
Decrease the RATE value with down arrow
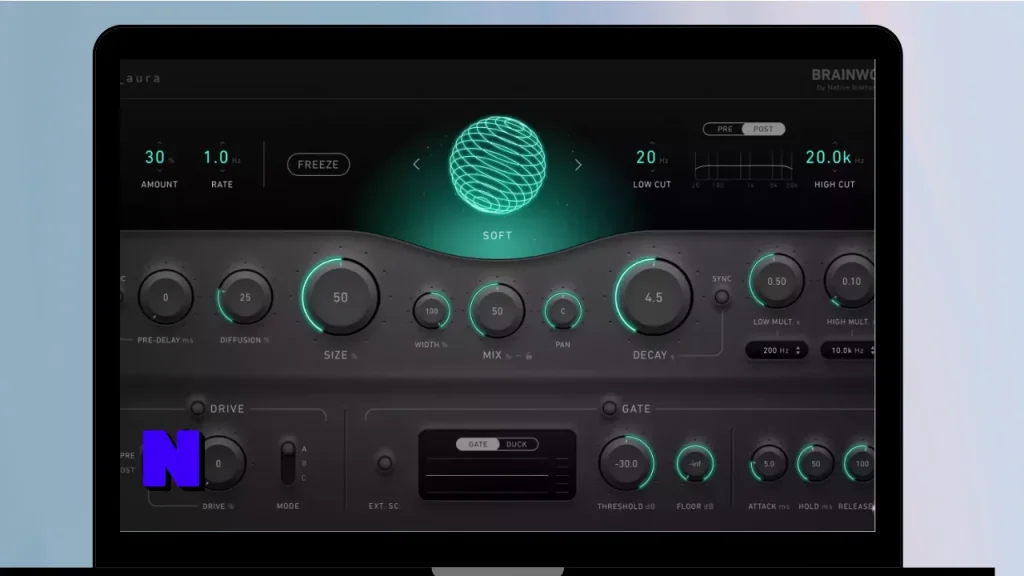(x=222, y=171)
